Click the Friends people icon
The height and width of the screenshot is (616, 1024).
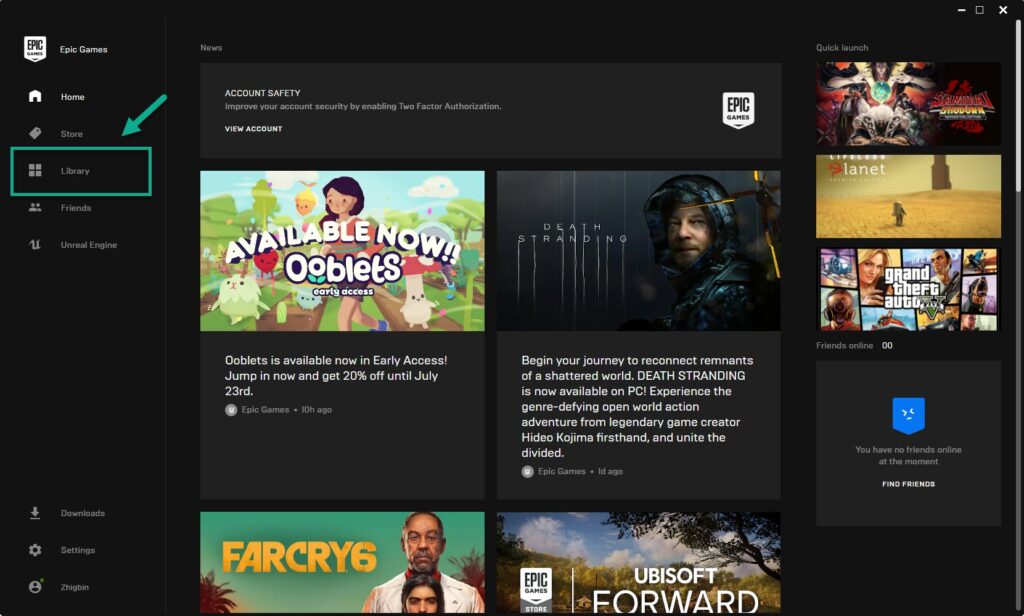[x=35, y=208]
